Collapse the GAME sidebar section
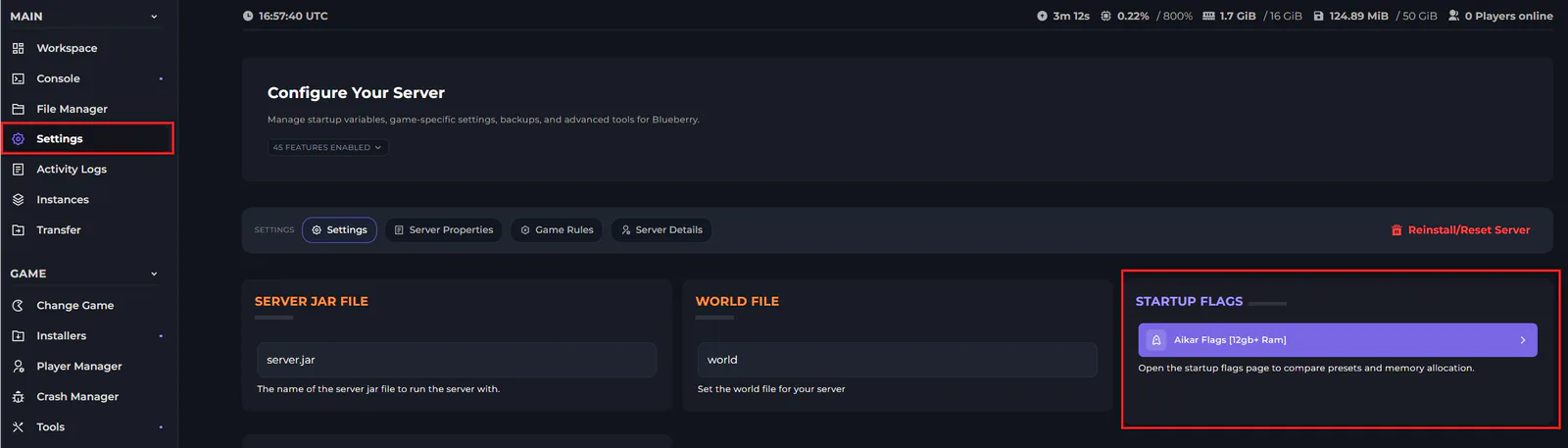Viewport: 1568px width, 448px height. (154, 274)
